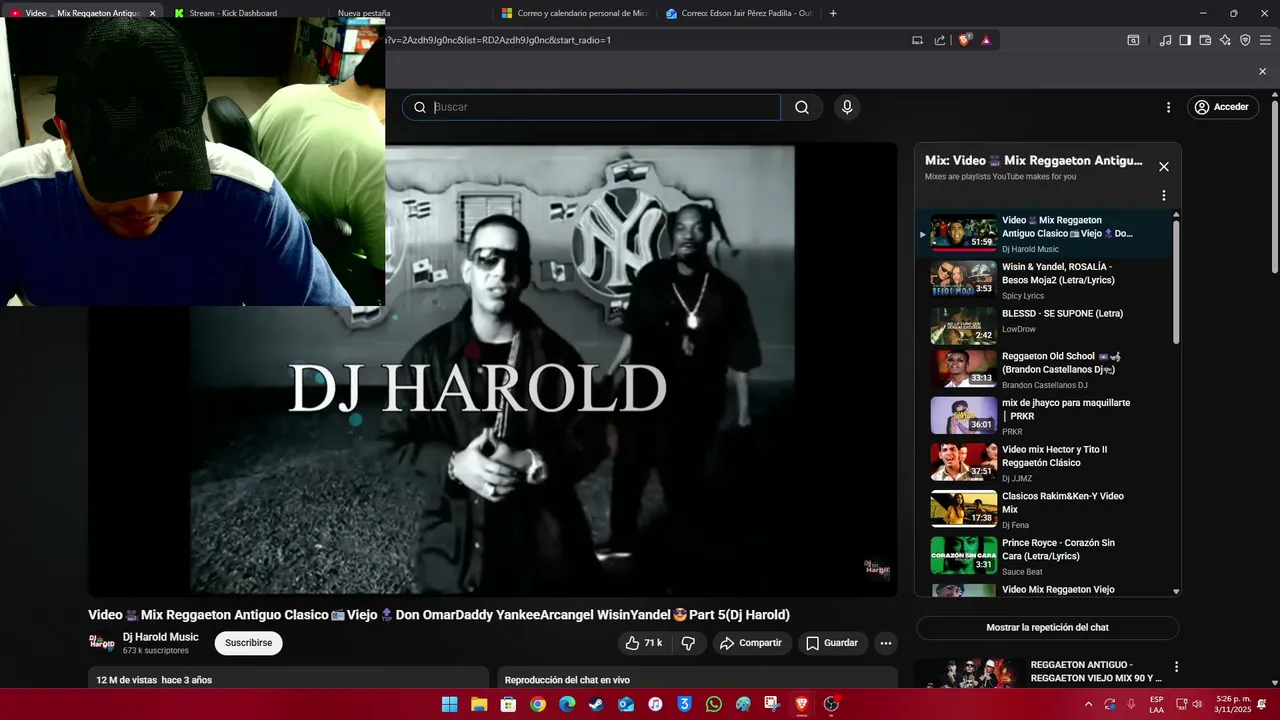The width and height of the screenshot is (1280, 720).
Task: Switch to Correo: Edson Jair Pérez Padilla tab
Action: (x=738, y=13)
